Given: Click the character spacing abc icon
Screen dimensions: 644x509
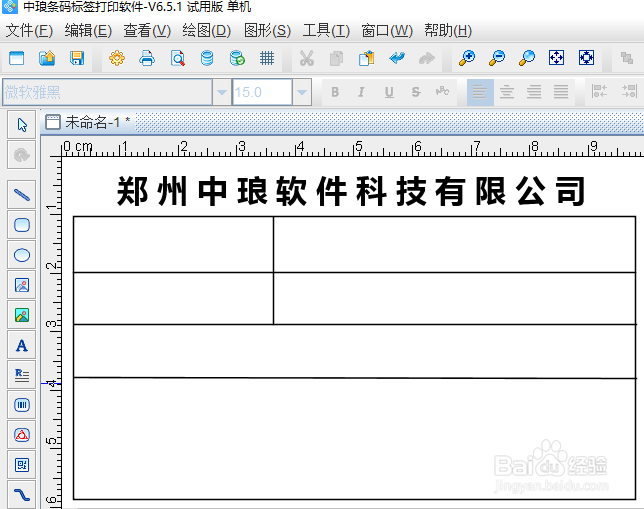Looking at the screenshot, I should [x=442, y=91].
